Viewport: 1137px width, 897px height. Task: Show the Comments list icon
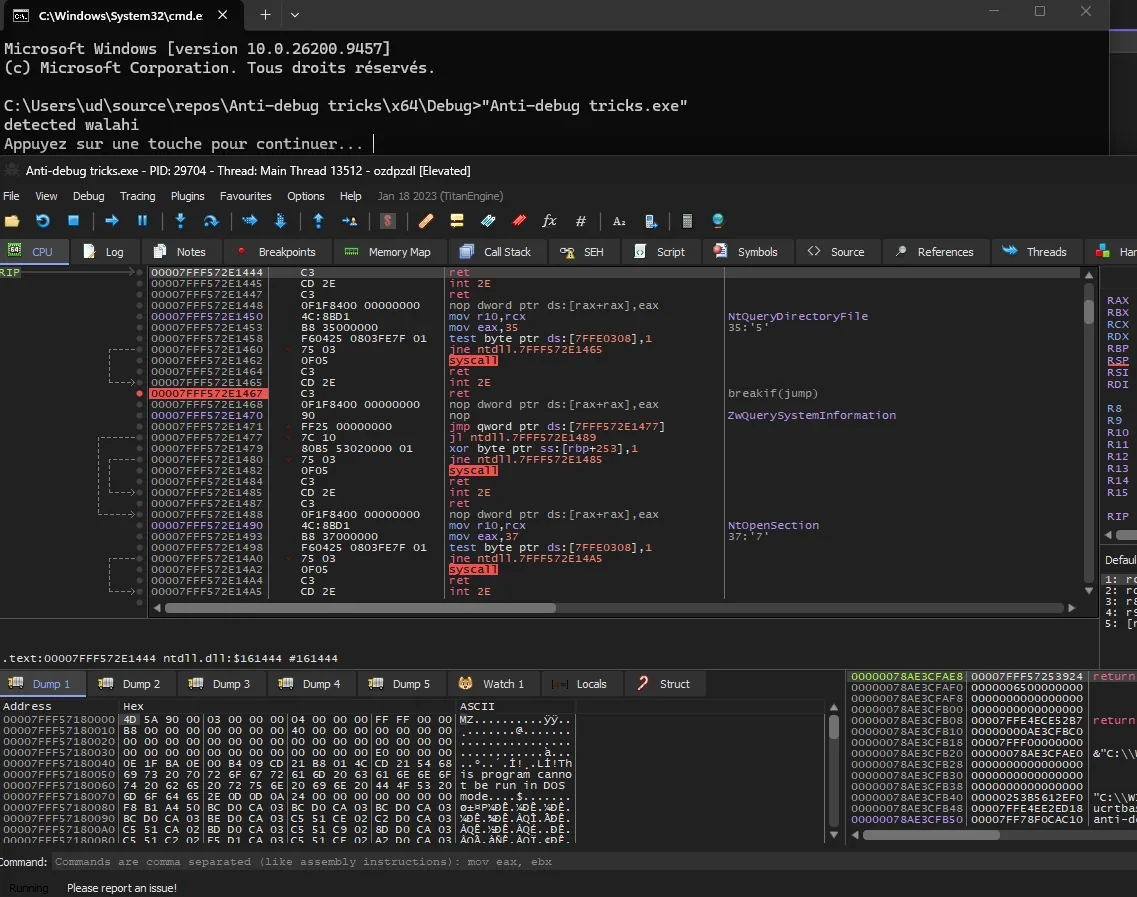(x=457, y=221)
